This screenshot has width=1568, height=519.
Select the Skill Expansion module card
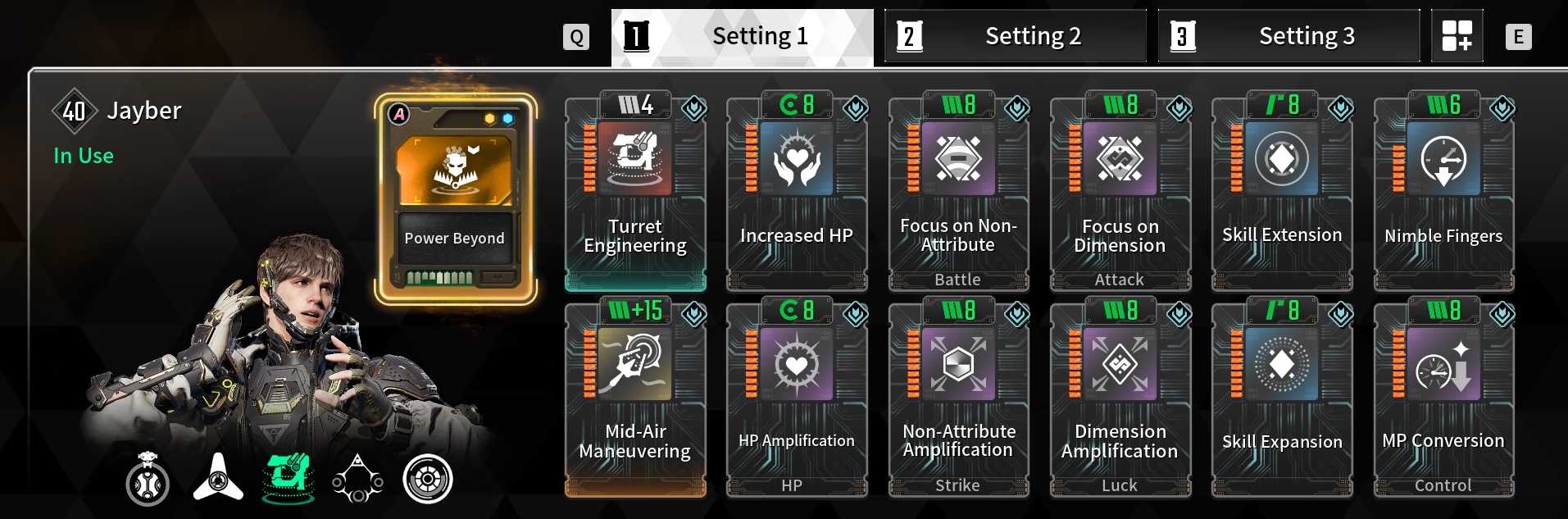tap(1282, 398)
